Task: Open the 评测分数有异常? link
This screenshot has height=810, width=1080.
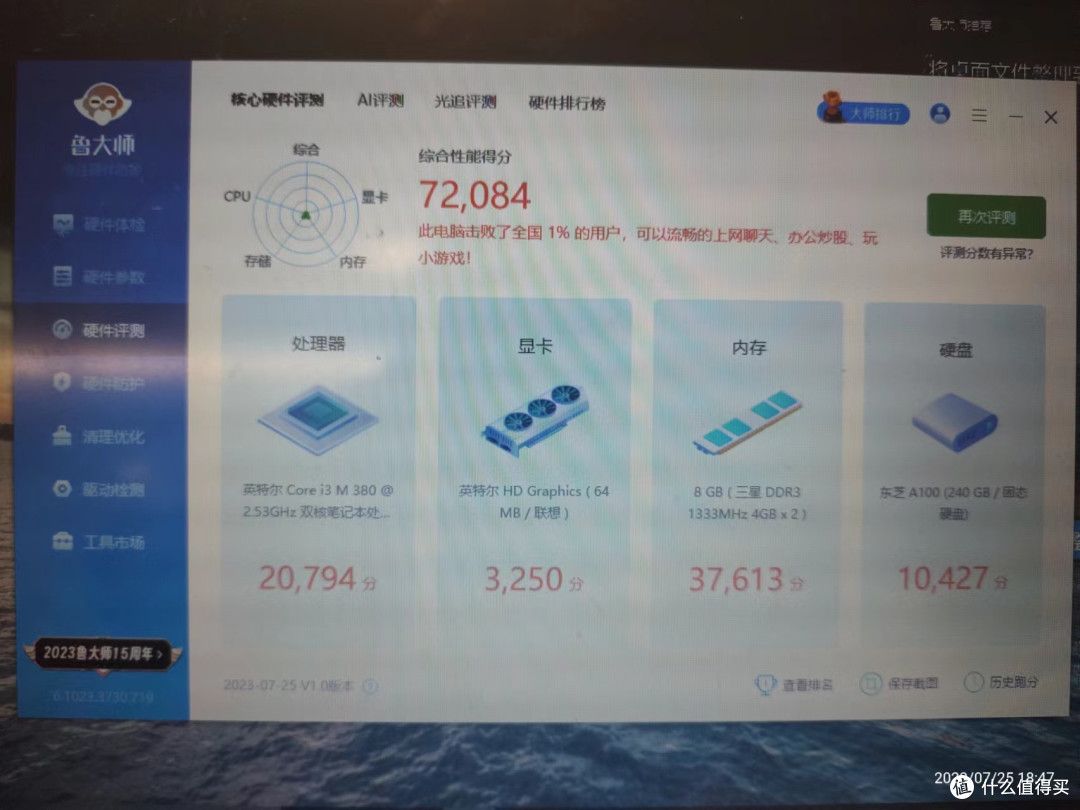Action: 986,253
